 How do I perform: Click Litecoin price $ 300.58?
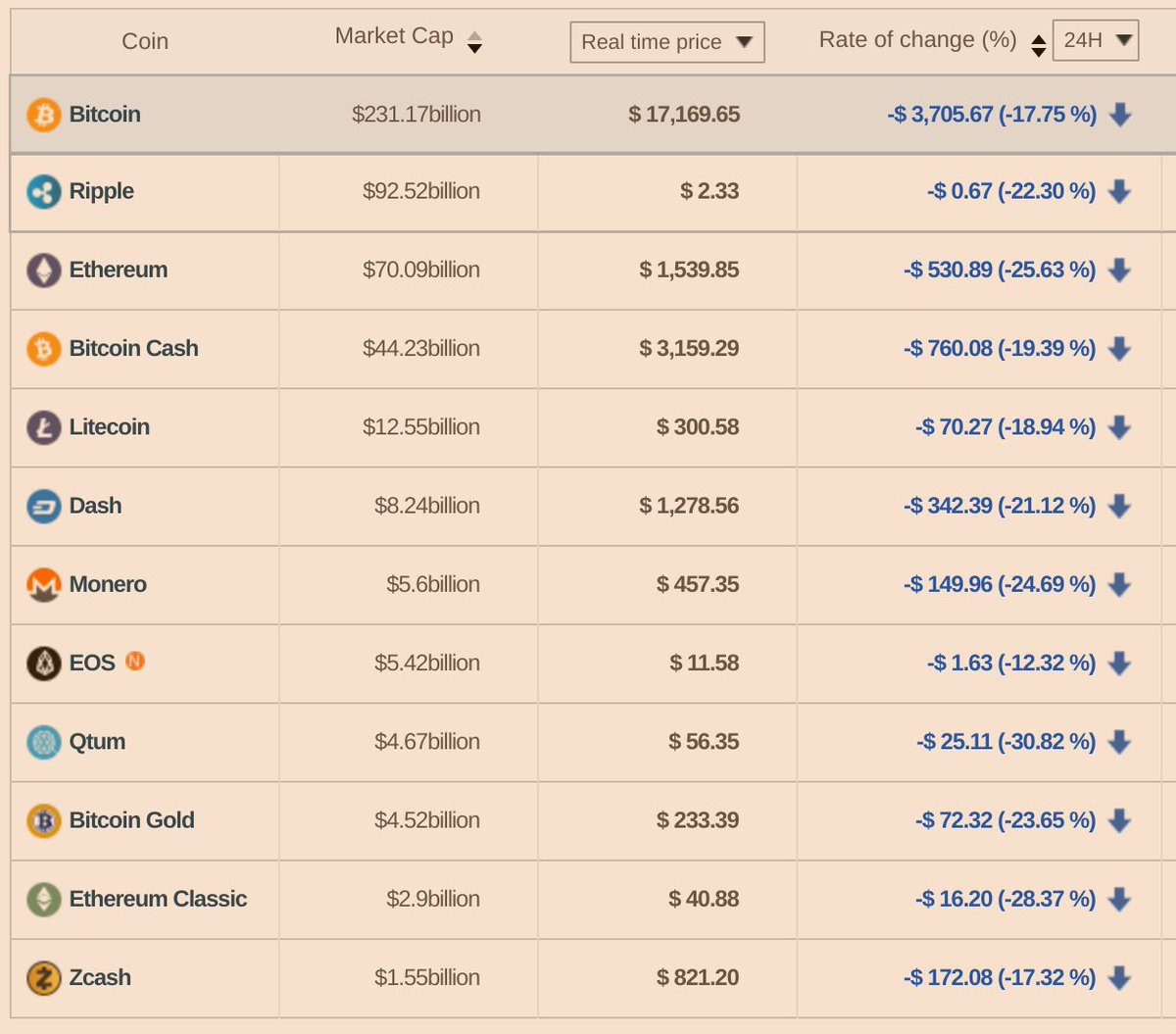(698, 427)
